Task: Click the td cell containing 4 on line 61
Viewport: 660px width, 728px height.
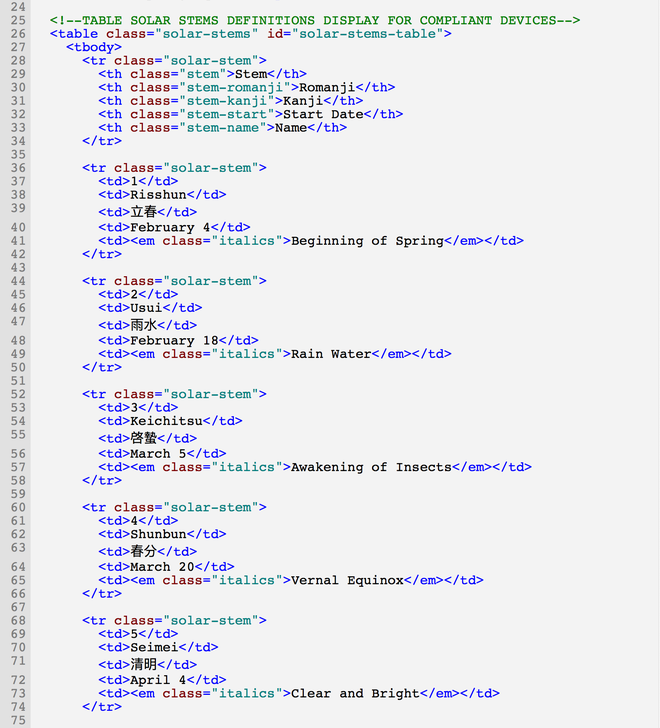Action: [138, 521]
